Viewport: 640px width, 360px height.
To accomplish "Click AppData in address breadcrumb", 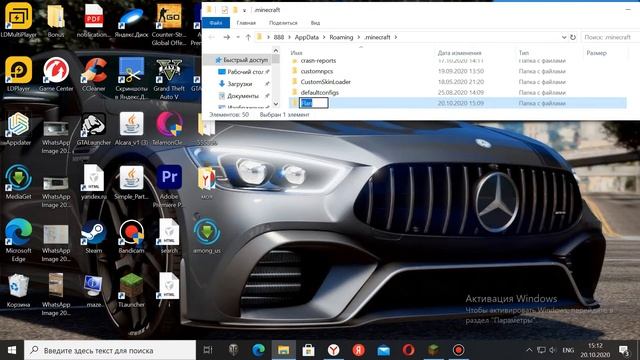I will pyautogui.click(x=307, y=37).
